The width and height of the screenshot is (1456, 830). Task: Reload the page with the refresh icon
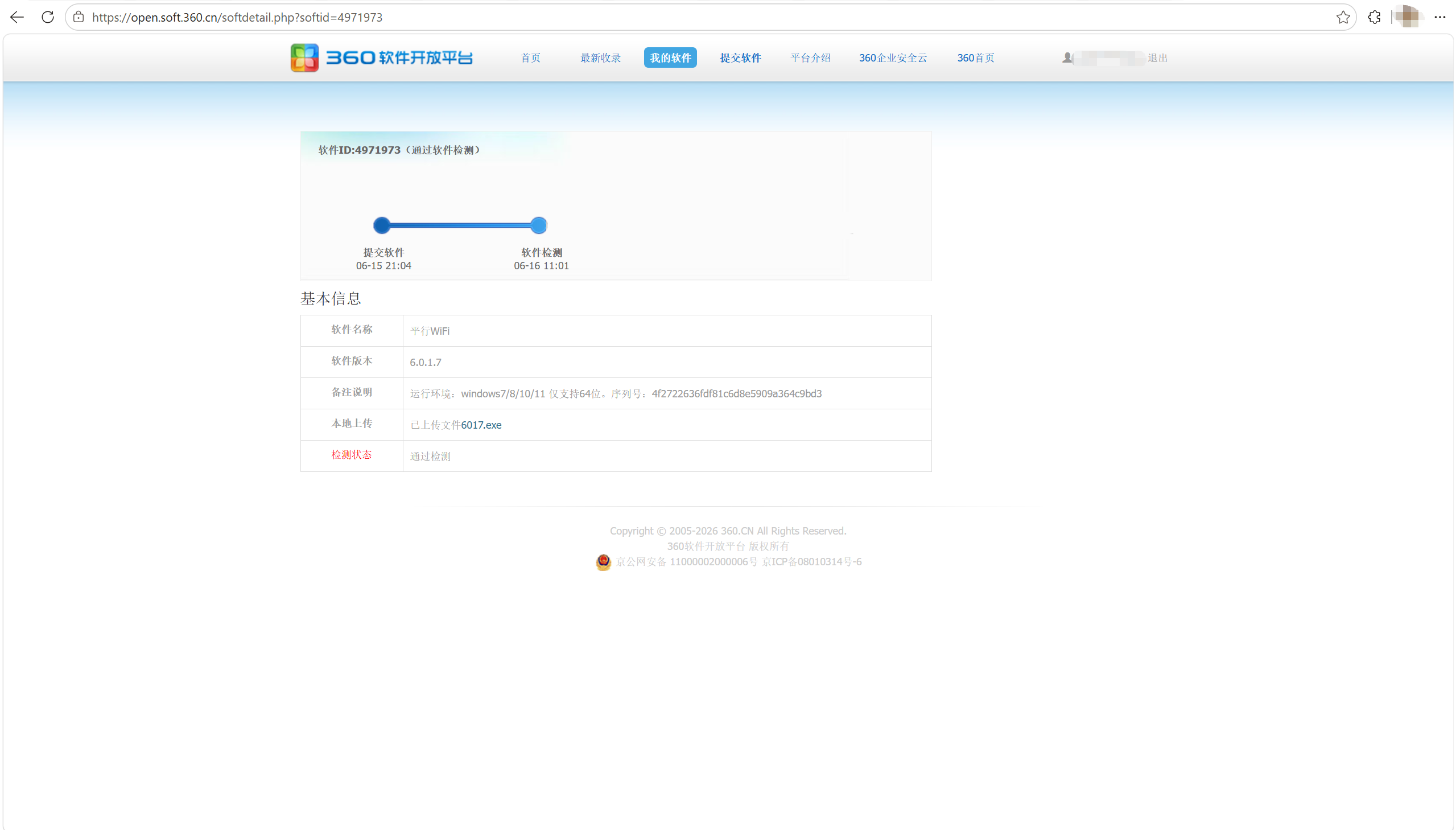(x=48, y=17)
